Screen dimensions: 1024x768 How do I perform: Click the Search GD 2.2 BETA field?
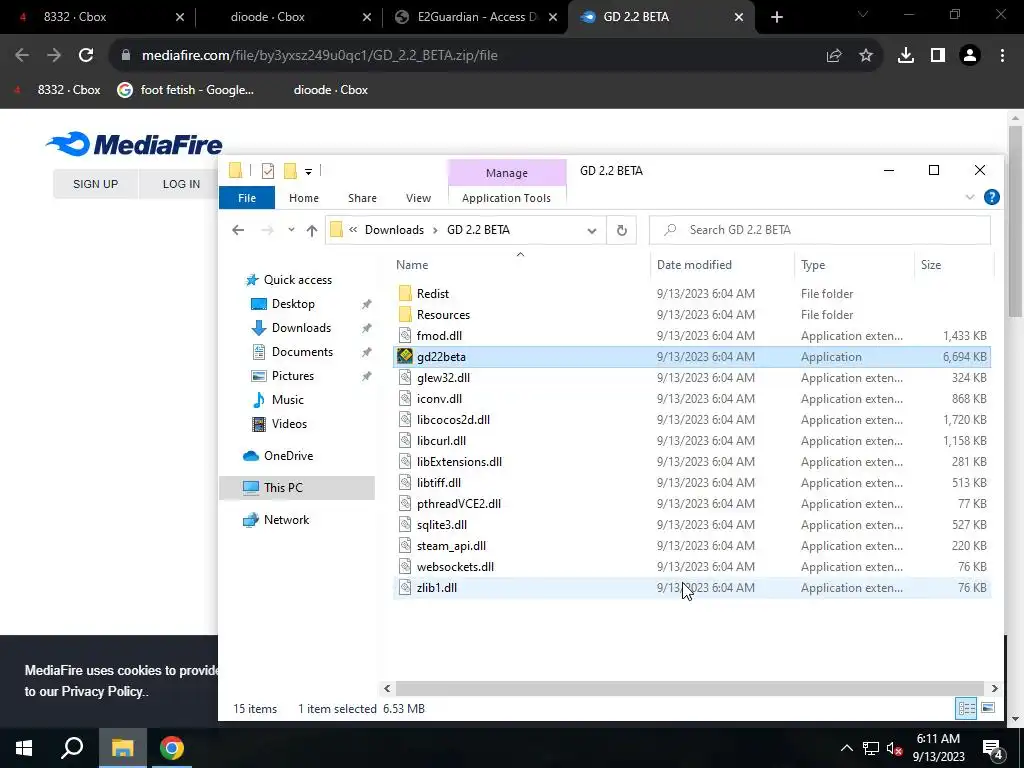tap(820, 230)
